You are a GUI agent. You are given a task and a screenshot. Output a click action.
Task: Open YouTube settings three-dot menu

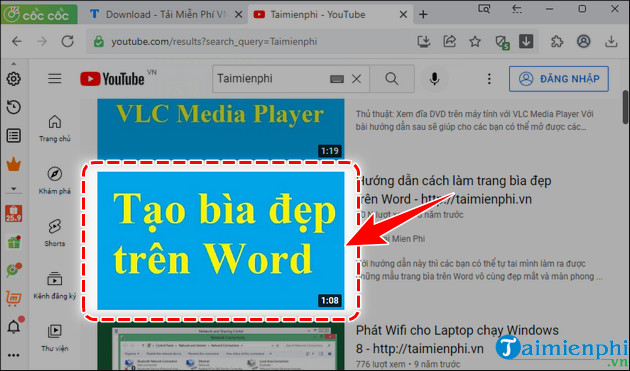pos(489,79)
